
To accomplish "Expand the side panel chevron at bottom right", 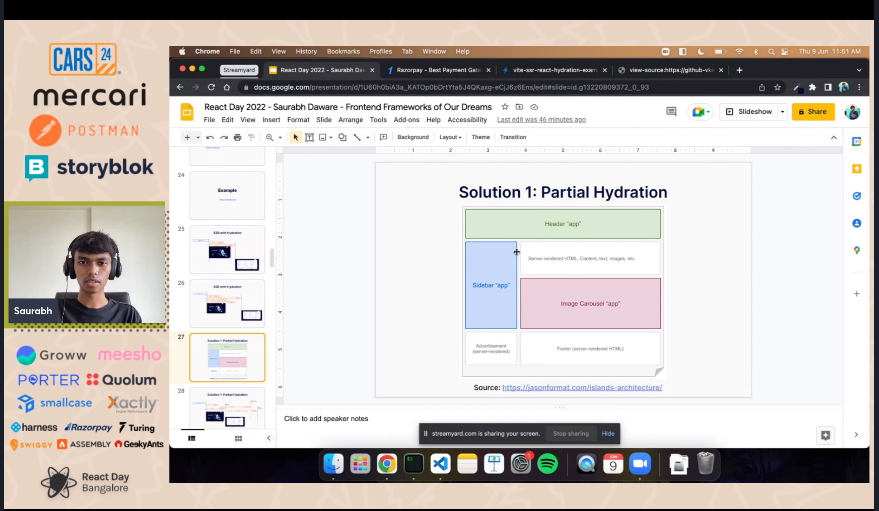I will coord(856,435).
